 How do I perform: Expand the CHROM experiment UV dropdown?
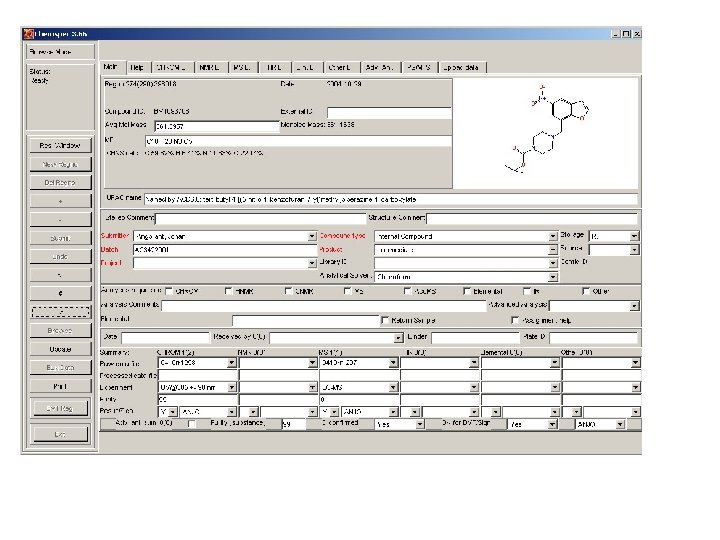(x=232, y=388)
